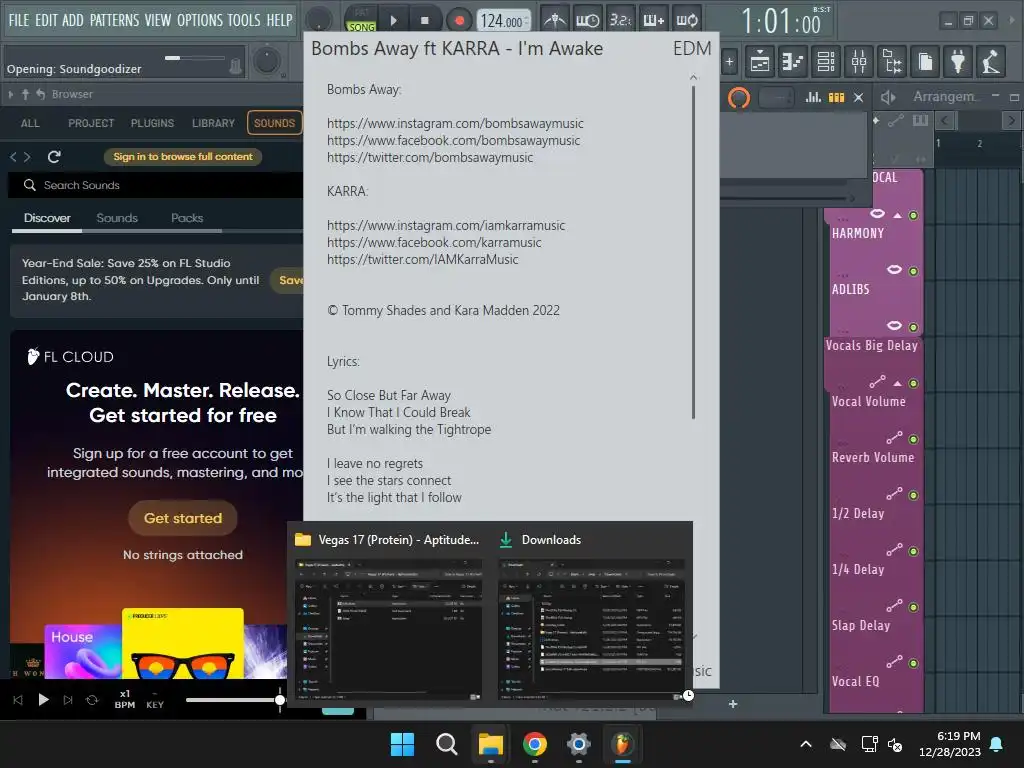Go back in Sounds browser navigation
The image size is (1024, 768).
point(13,157)
